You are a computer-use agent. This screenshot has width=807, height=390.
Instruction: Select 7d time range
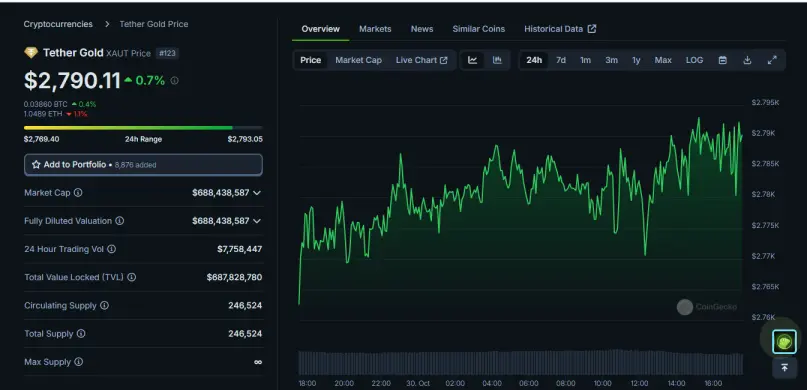[x=561, y=60]
